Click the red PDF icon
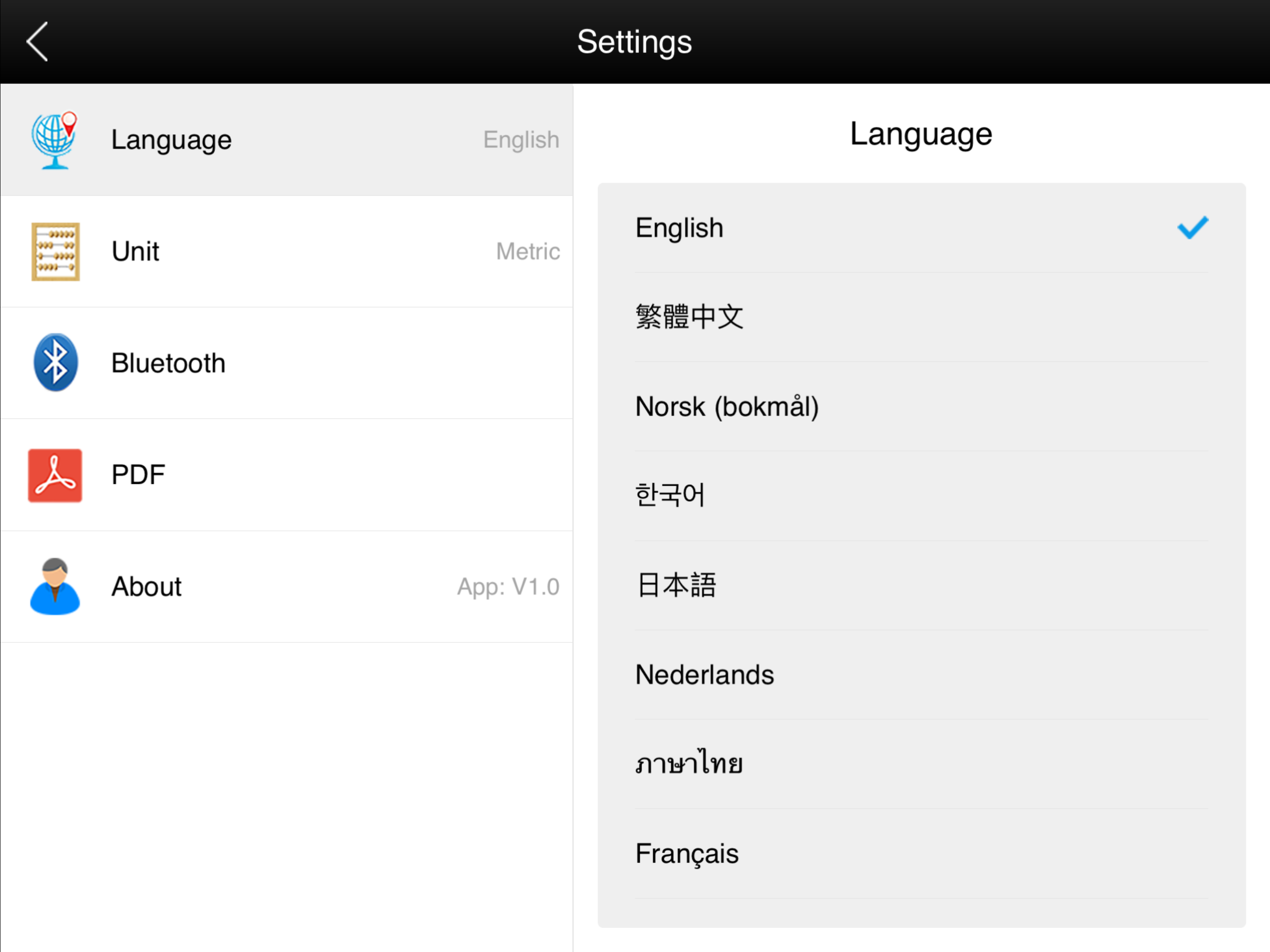 click(55, 476)
